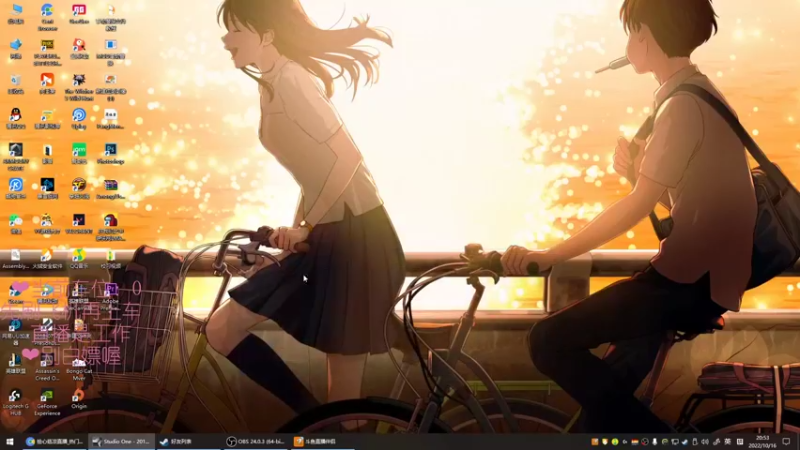Open the Bongo Cat Mver shortcut
Viewport: 800px width, 450px height.
coord(79,367)
